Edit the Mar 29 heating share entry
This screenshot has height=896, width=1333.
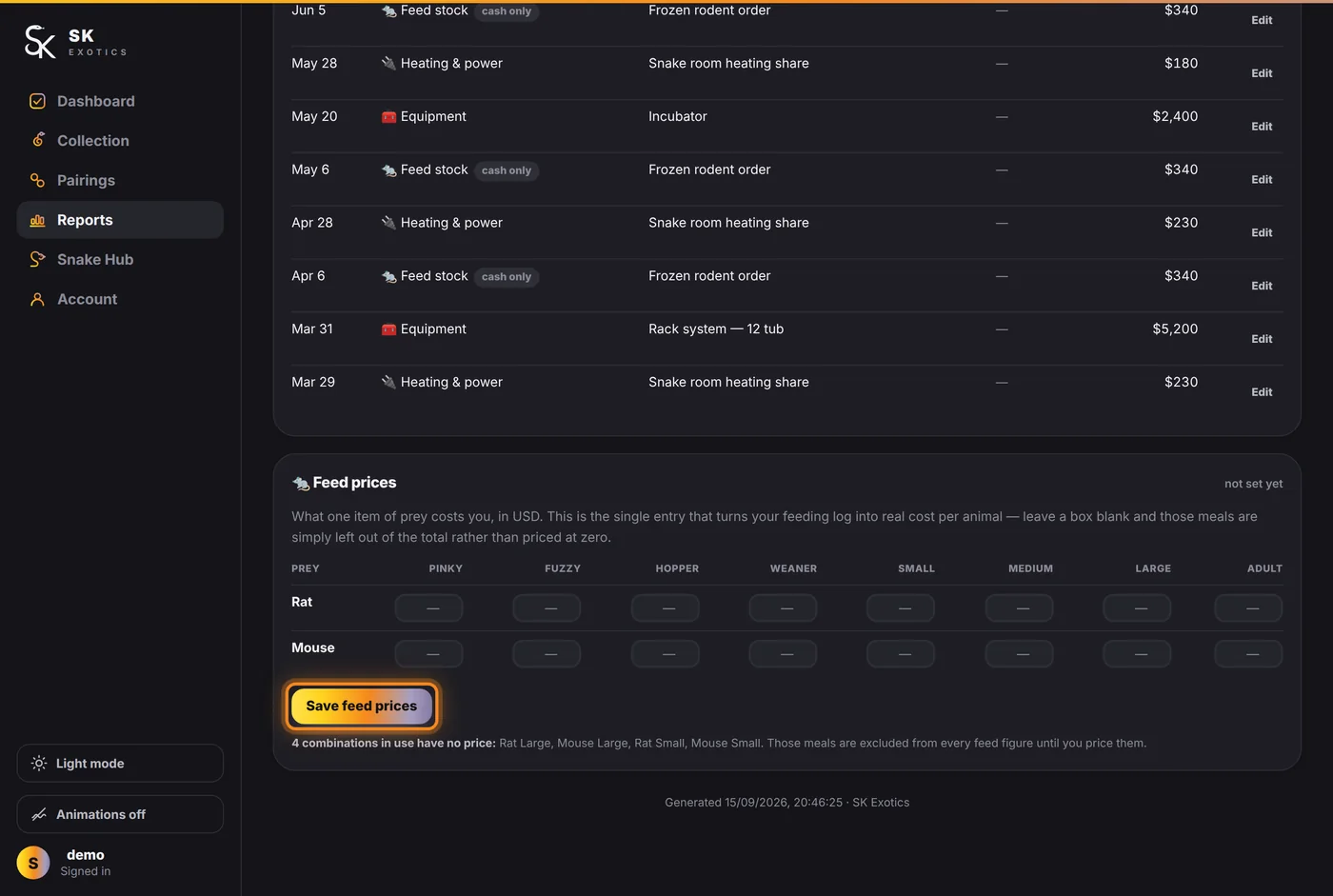click(x=1262, y=392)
